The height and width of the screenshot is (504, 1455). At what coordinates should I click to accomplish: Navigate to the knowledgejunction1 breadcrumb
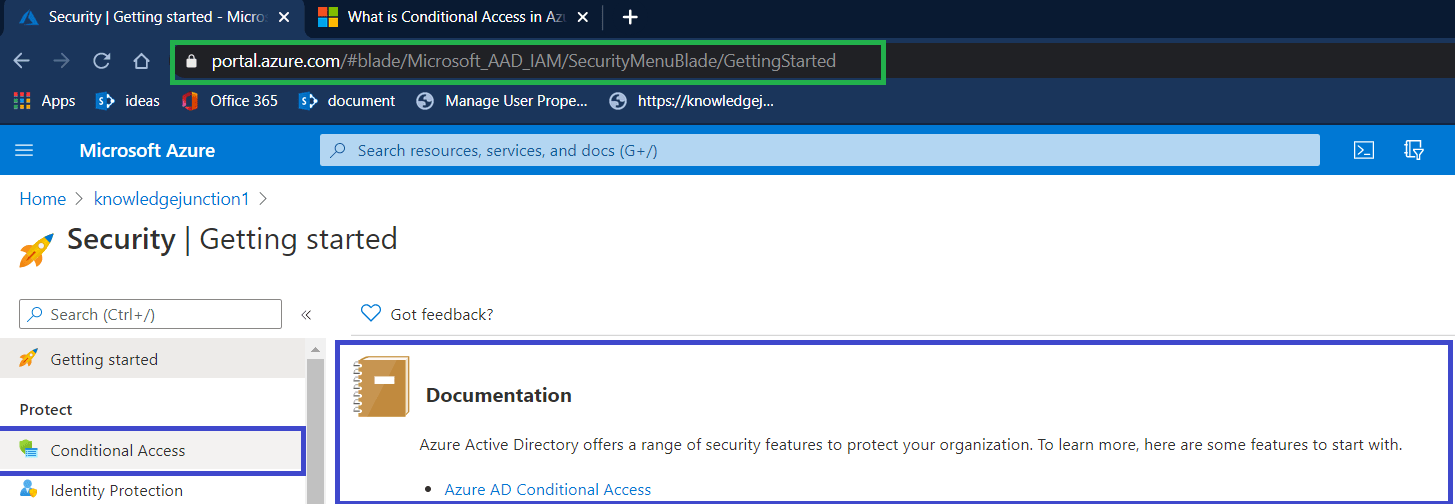(x=171, y=199)
